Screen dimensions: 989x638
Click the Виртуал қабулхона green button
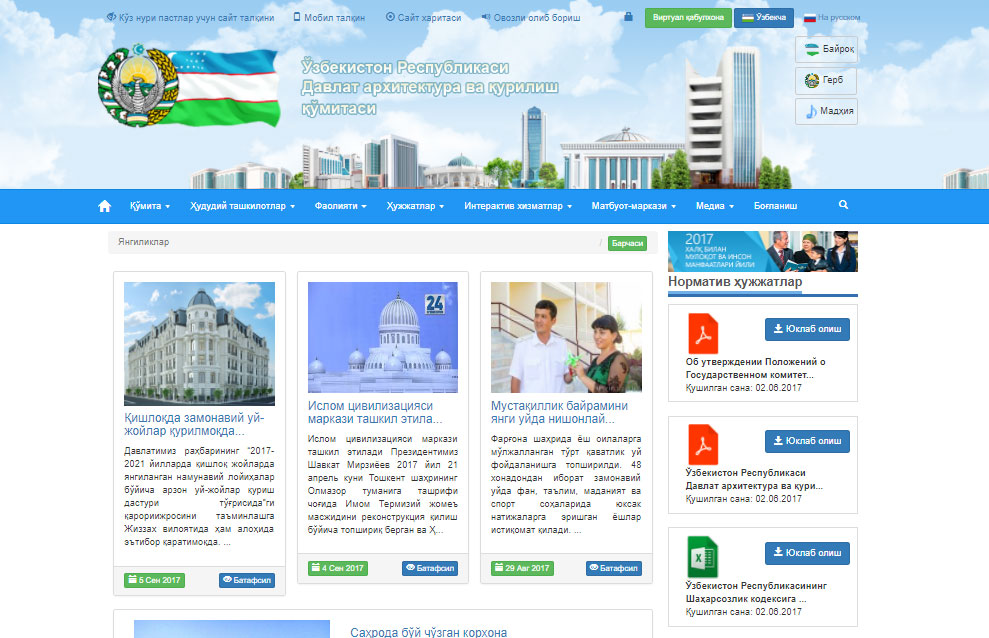click(687, 18)
